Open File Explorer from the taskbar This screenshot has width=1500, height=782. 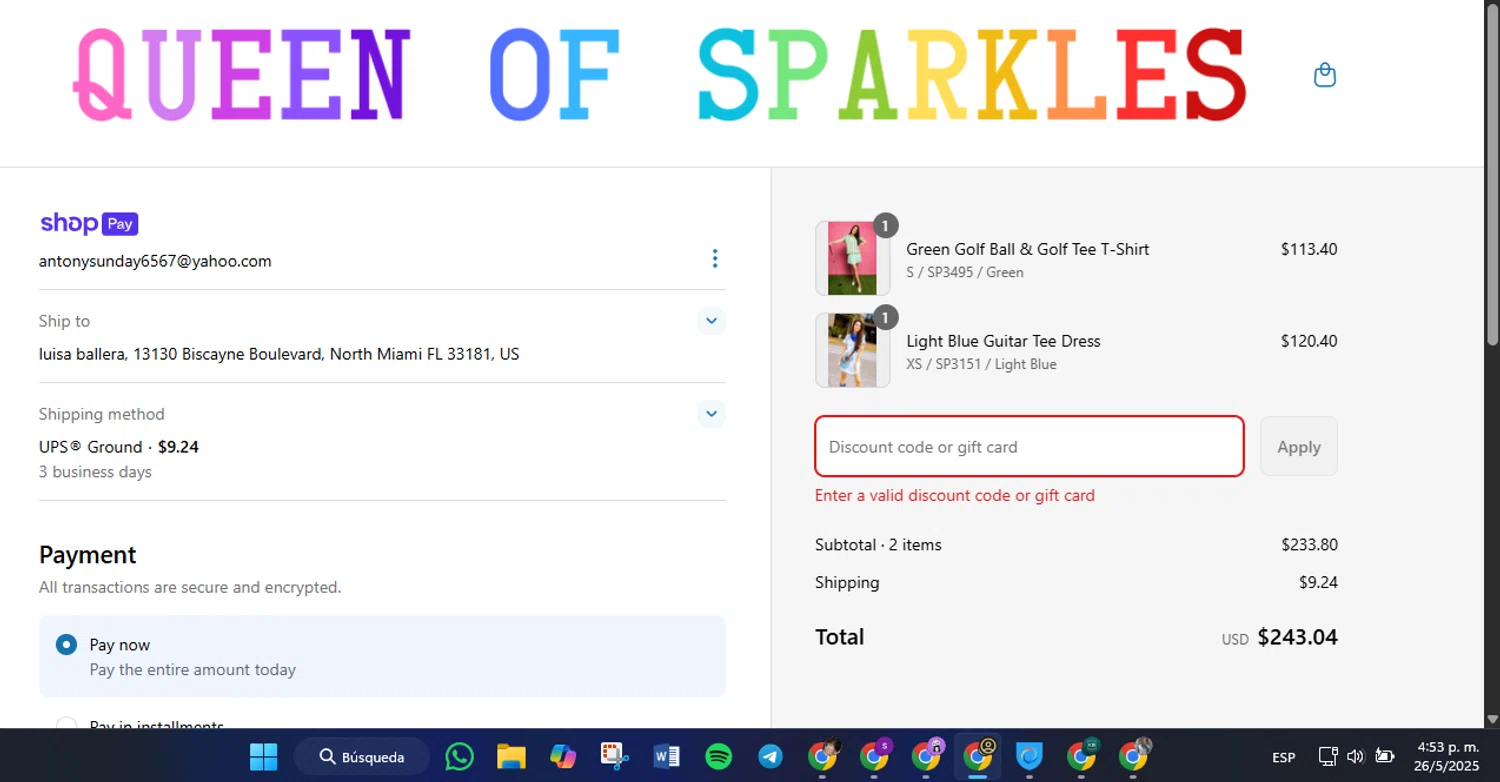[511, 757]
